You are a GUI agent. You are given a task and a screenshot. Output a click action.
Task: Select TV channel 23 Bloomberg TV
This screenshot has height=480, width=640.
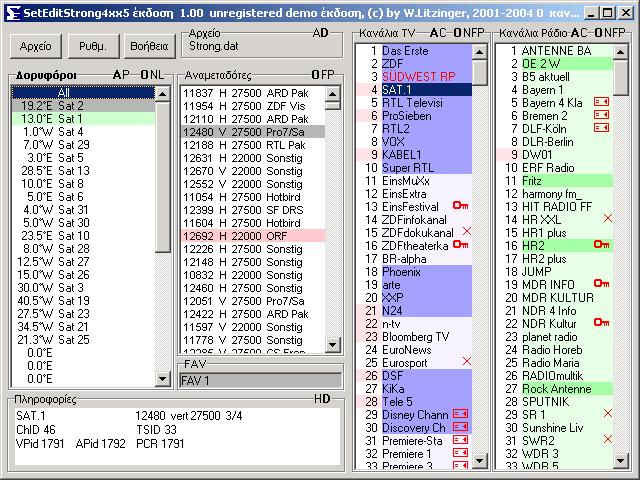[x=414, y=337]
